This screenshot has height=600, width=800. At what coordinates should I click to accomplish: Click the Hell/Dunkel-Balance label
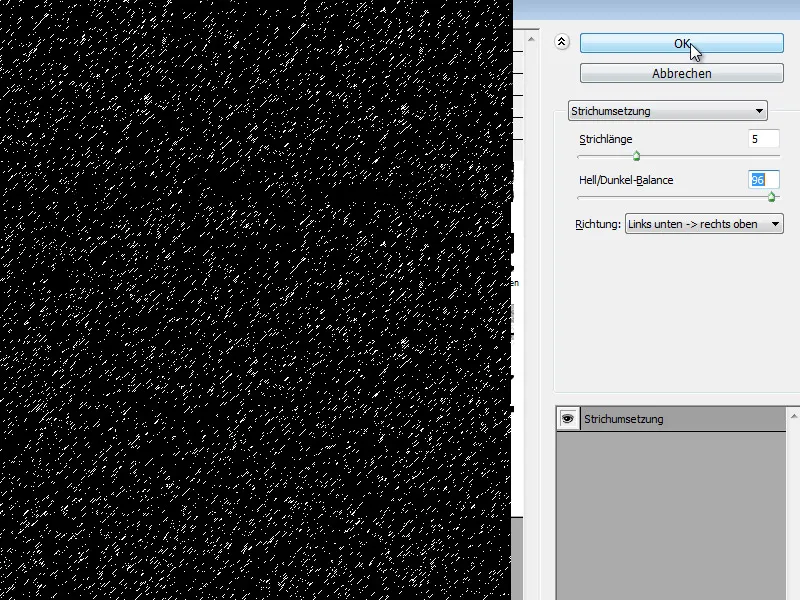point(626,180)
